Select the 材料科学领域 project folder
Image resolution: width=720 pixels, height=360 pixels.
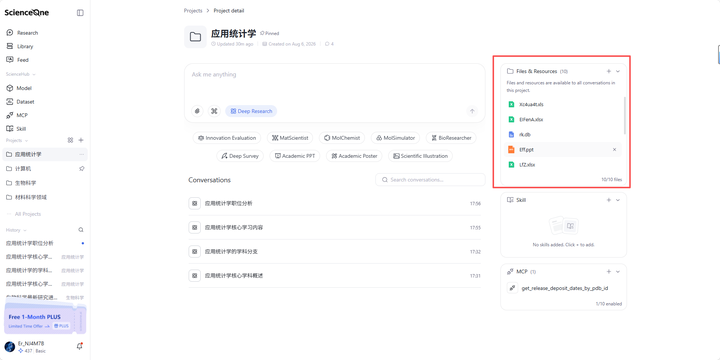[x=45, y=197]
